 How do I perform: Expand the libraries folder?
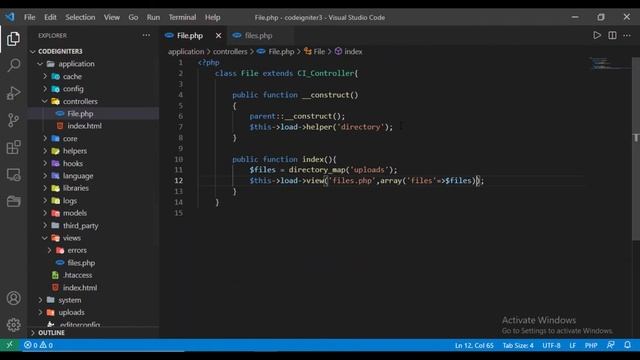(93, 188)
